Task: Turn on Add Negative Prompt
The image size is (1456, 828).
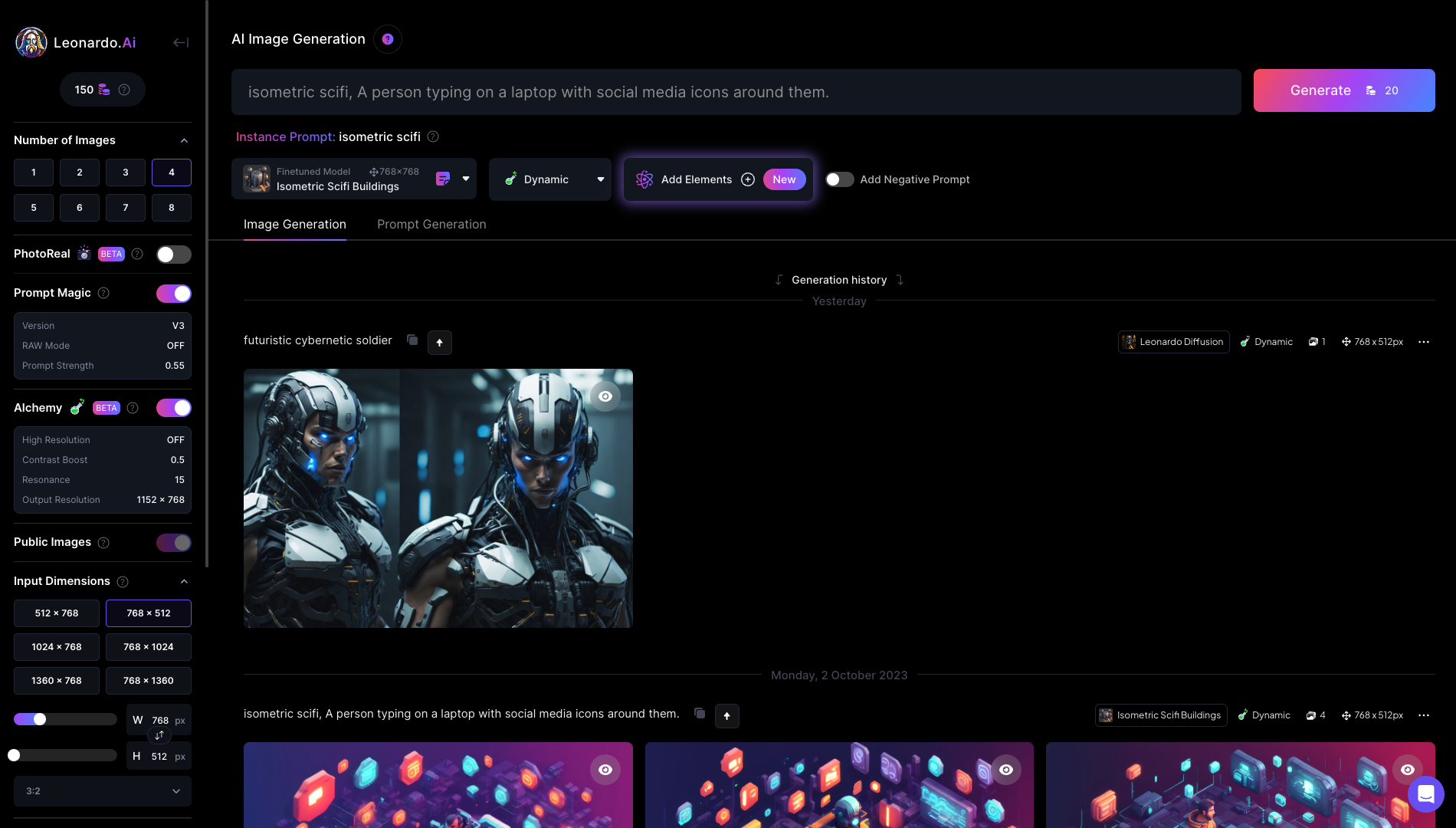Action: point(840,179)
